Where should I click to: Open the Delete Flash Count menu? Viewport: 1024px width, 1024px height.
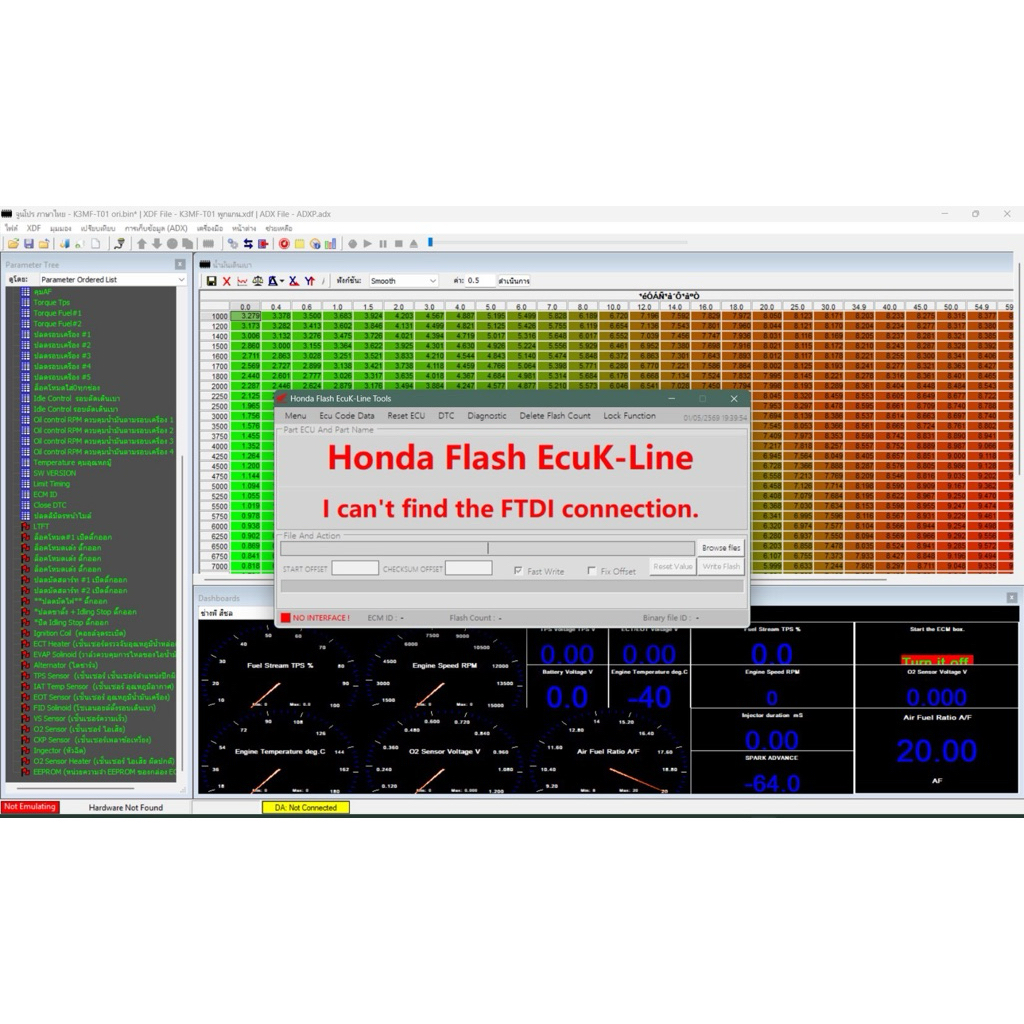tap(555, 415)
